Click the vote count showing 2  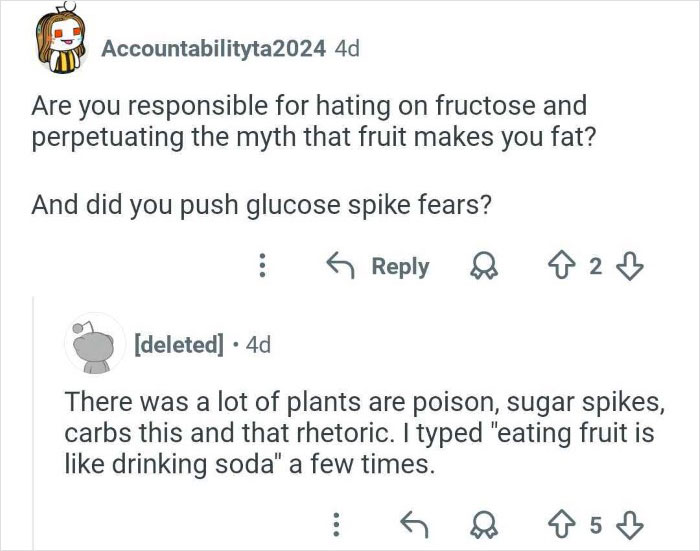595,267
